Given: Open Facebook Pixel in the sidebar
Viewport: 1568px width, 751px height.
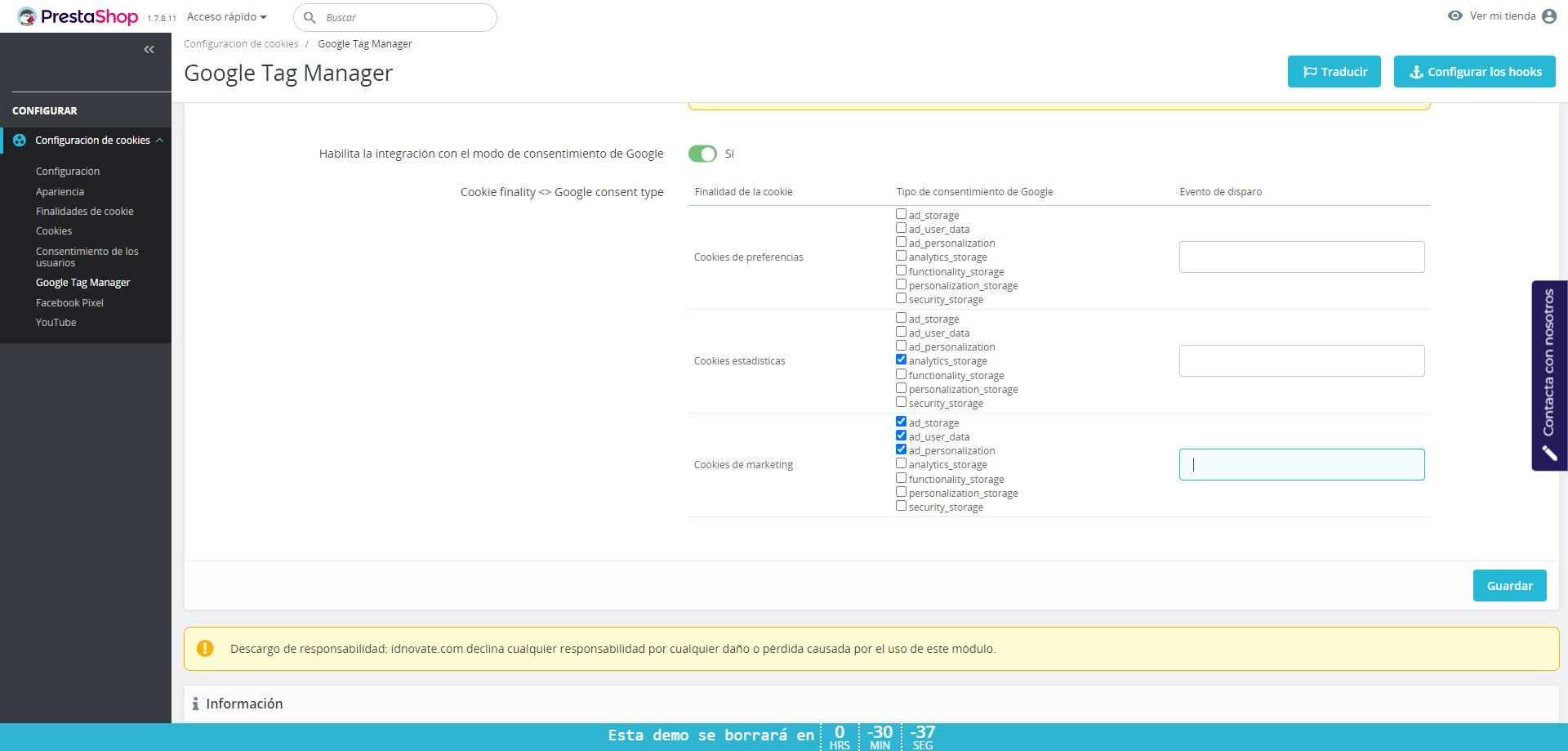Looking at the screenshot, I should coord(69,303).
